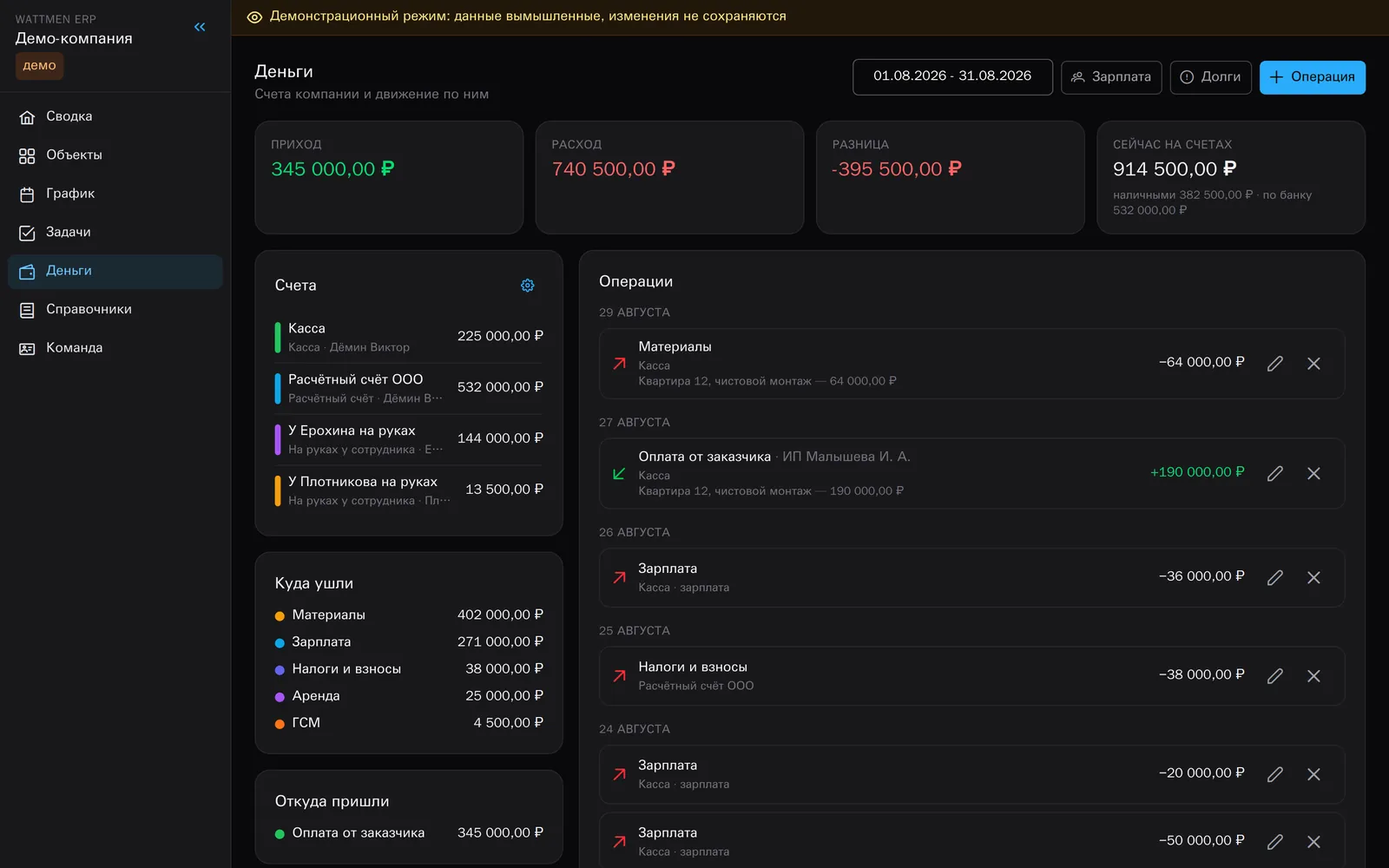This screenshot has width=1389, height=868.
Task: Select the Расчётный счёт ООО account
Action: coord(409,388)
